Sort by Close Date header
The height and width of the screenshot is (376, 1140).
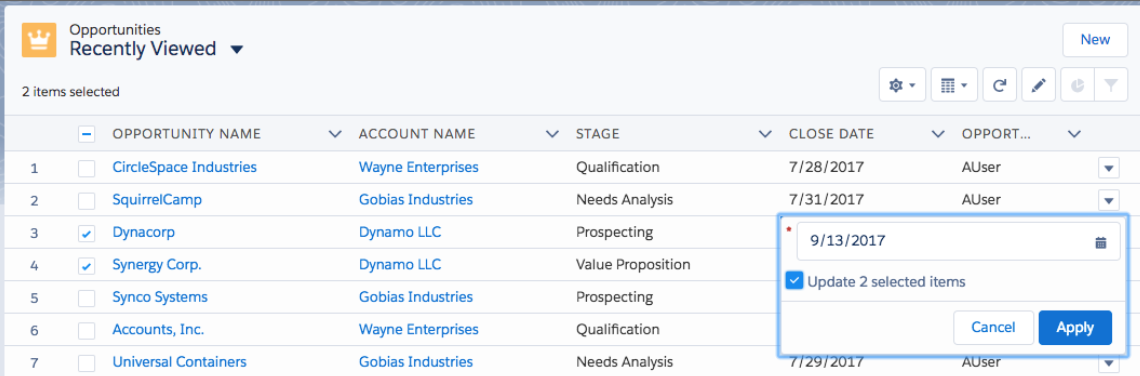pos(832,134)
